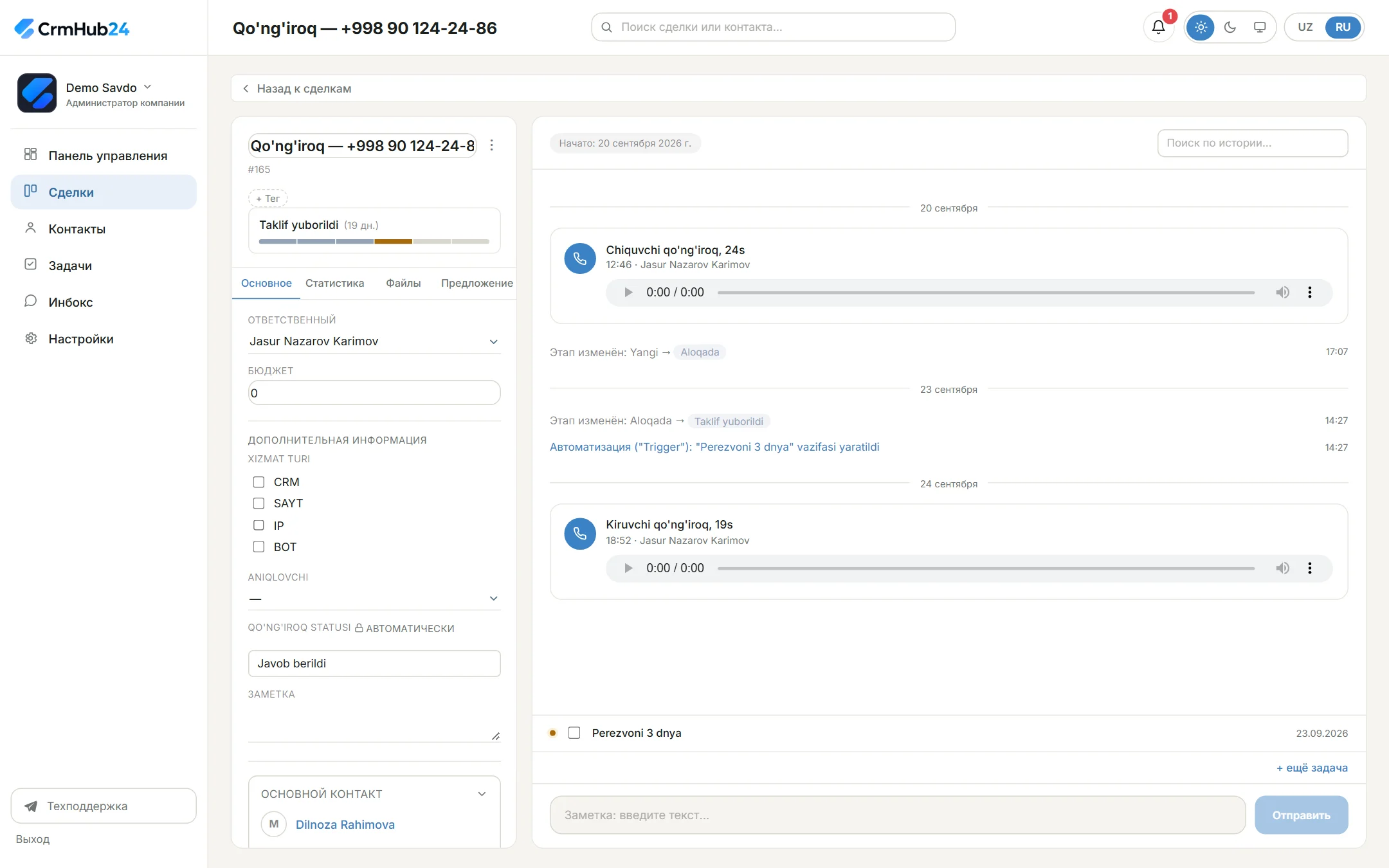This screenshot has height=868, width=1389.
Task: Click the history search field
Action: (x=1252, y=143)
